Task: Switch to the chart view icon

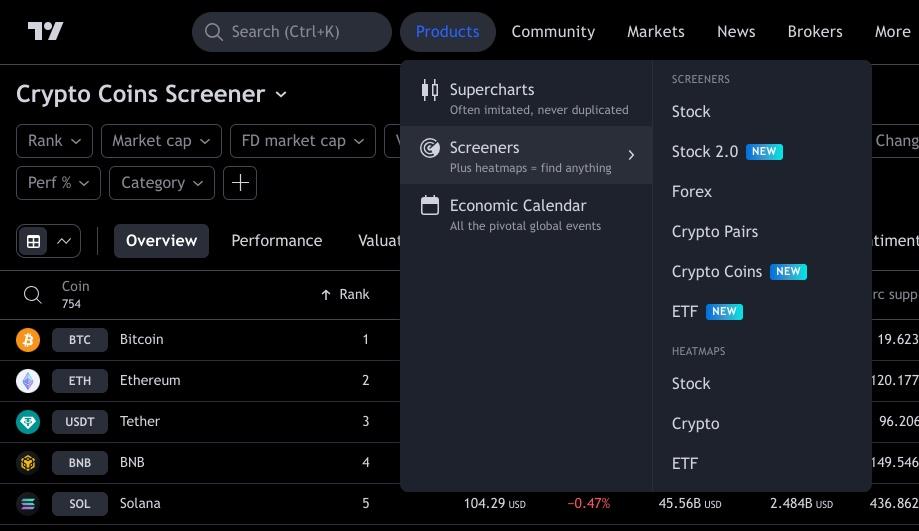Action: click(64, 241)
